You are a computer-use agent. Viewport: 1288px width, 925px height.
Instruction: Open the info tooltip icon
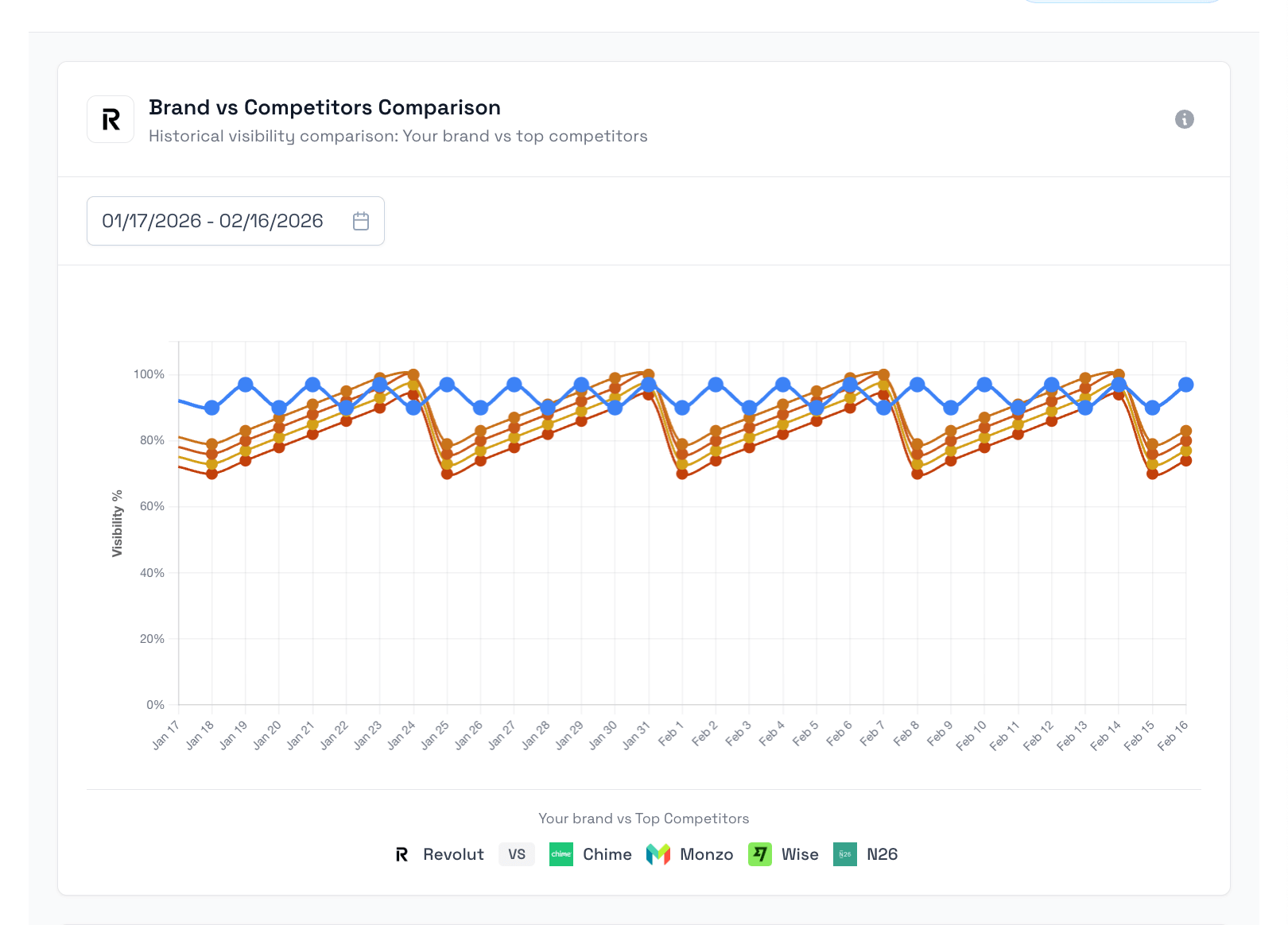tap(1184, 119)
